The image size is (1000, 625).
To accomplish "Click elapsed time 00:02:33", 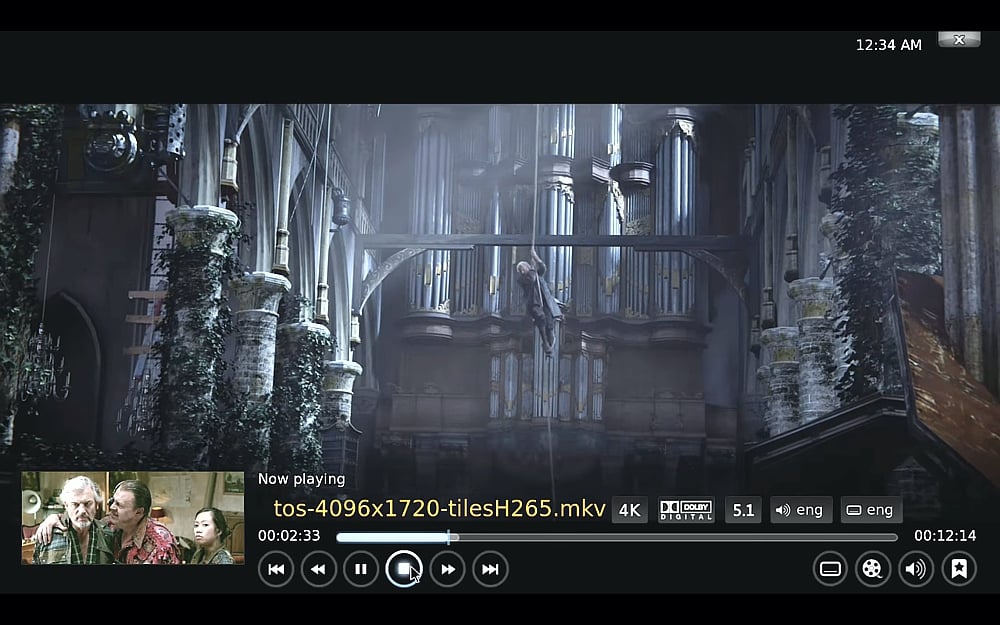I will coord(289,536).
